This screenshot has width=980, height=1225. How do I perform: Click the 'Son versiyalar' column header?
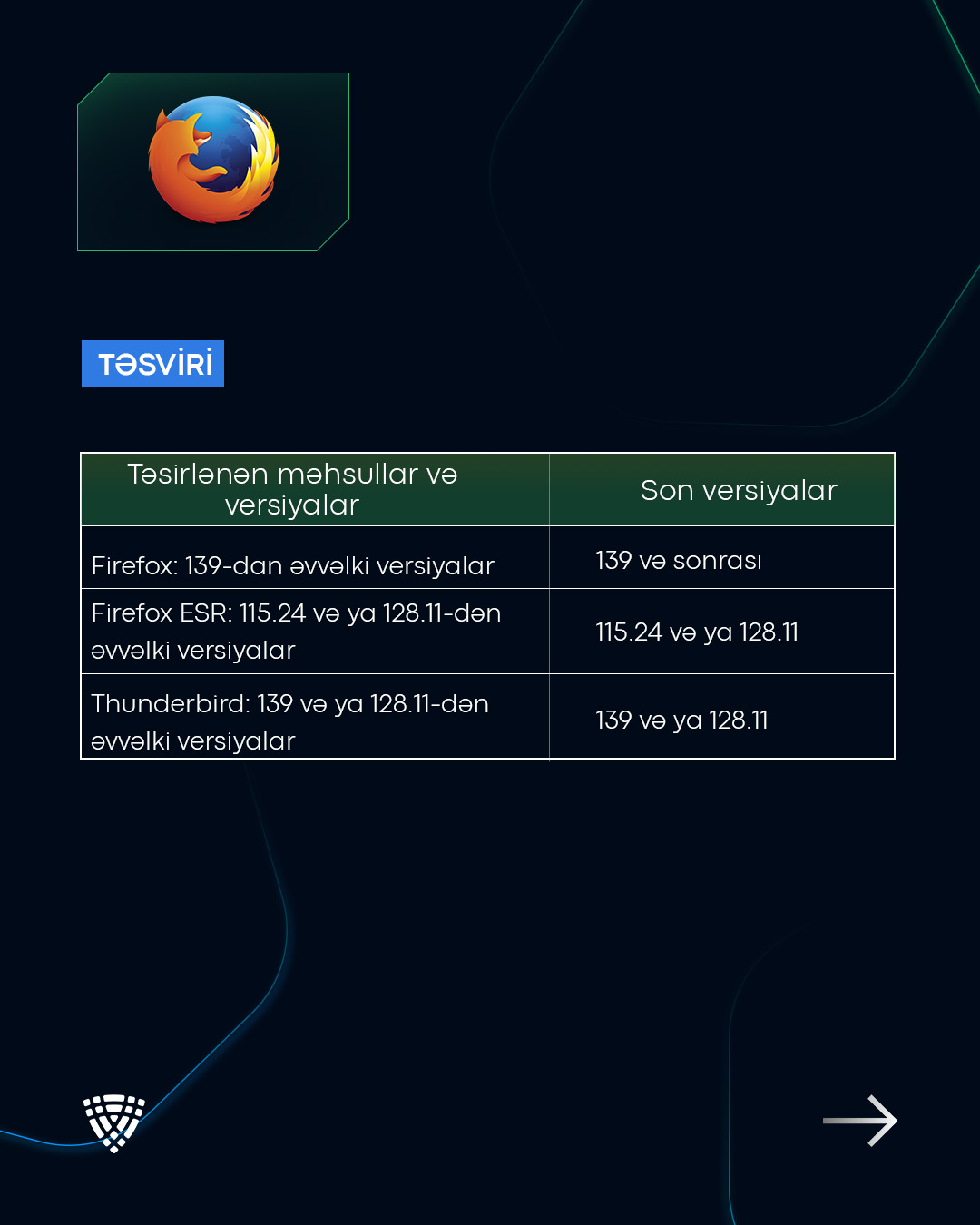point(722,489)
